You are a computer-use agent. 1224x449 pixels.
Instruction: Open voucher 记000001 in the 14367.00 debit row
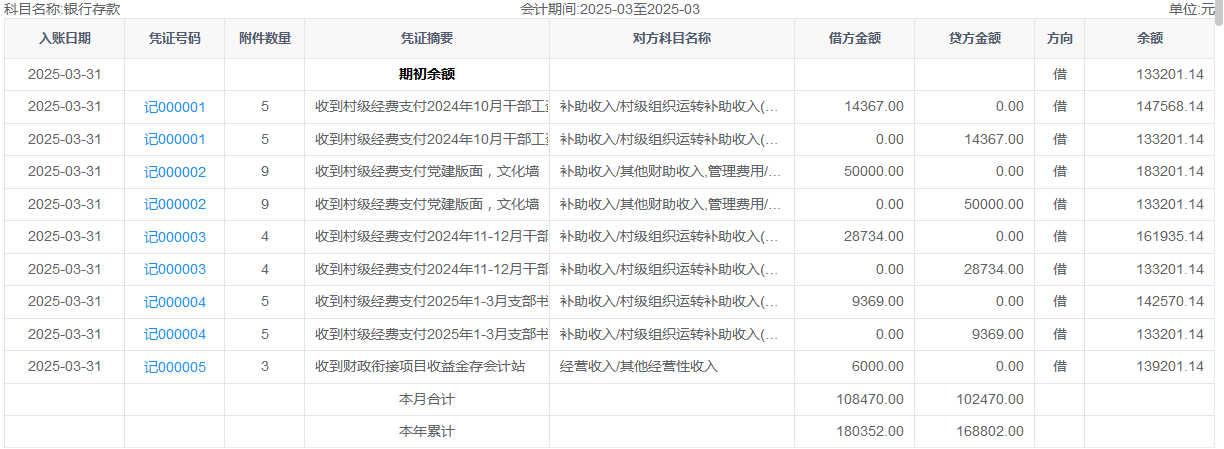[174, 107]
